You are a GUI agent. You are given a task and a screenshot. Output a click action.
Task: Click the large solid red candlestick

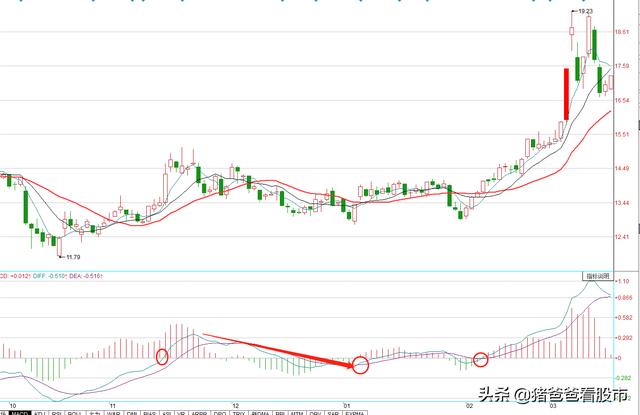coord(566,94)
